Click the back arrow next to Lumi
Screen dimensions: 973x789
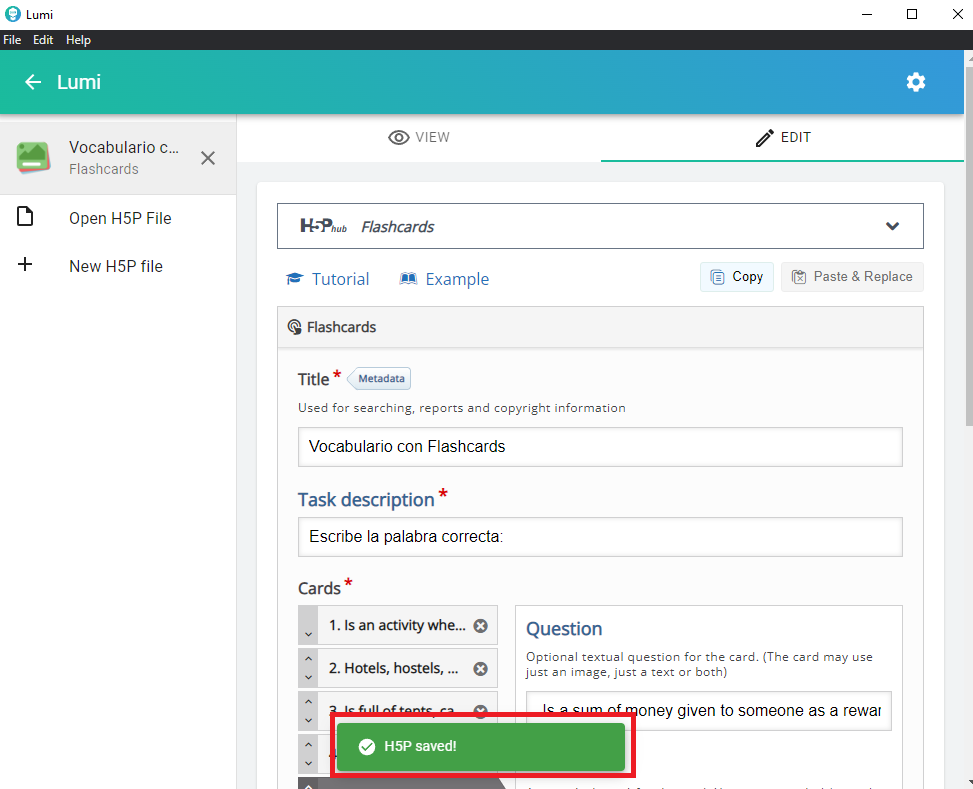[x=33, y=82]
